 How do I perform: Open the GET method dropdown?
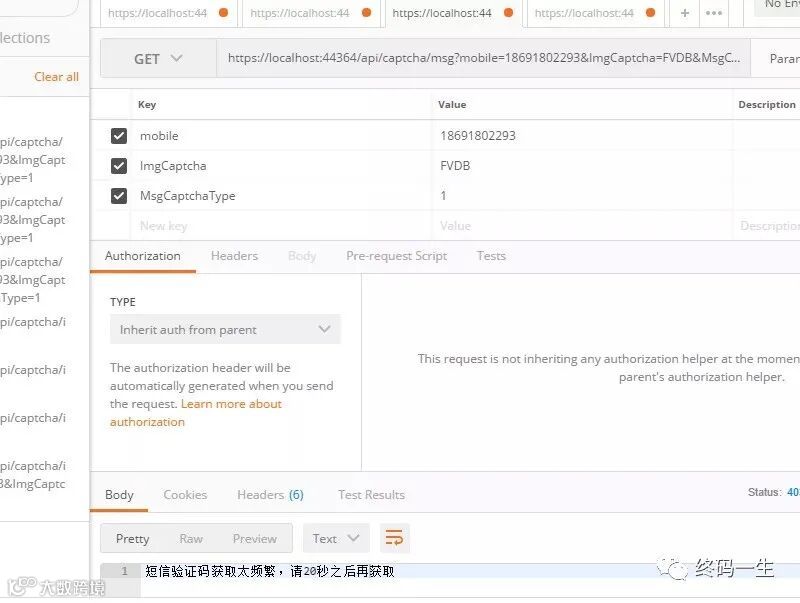point(158,59)
